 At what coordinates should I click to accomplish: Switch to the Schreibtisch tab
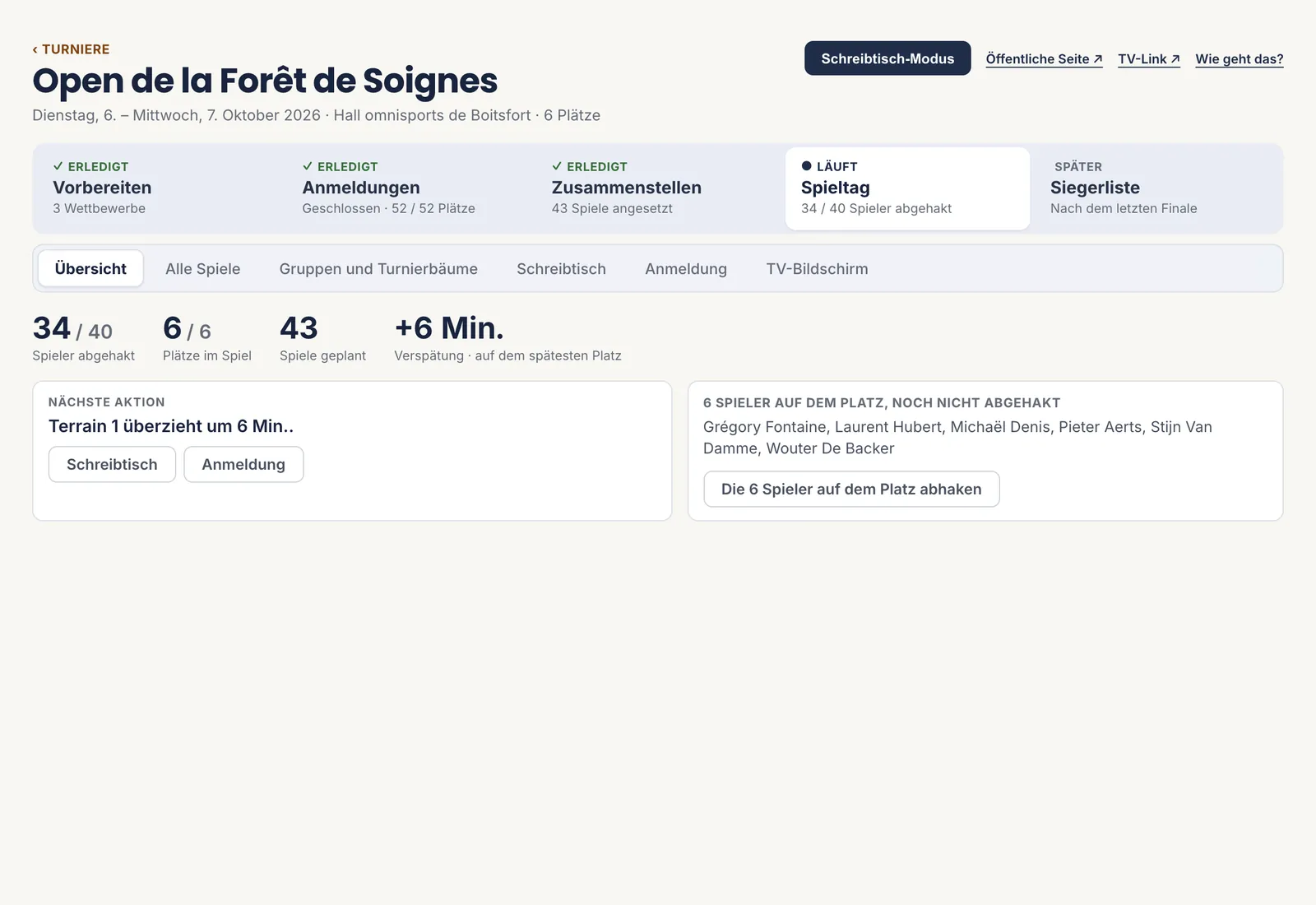point(561,269)
